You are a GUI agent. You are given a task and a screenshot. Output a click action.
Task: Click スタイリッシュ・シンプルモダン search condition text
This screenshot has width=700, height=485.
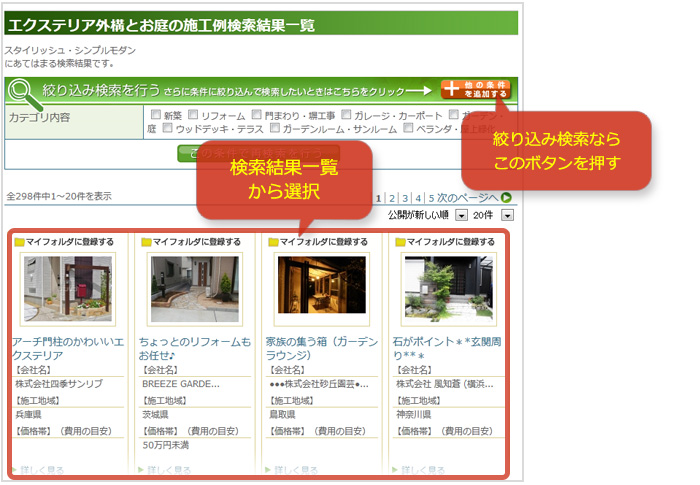pos(70,50)
